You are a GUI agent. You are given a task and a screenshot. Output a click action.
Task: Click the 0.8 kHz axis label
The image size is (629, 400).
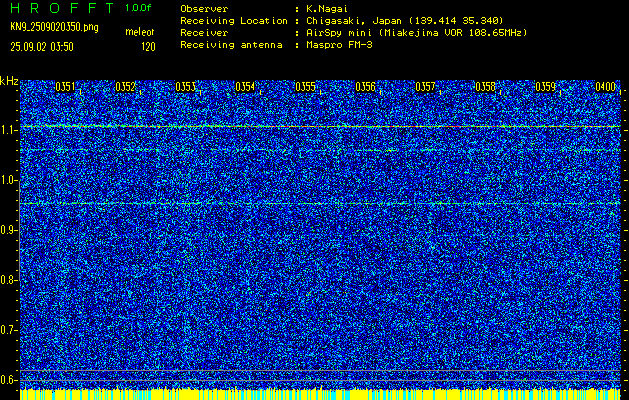[x=8, y=280]
